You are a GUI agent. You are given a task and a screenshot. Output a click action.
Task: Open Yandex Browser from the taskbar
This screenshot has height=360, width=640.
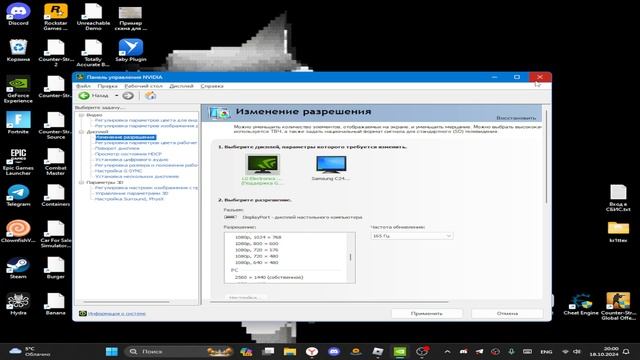coord(312,351)
